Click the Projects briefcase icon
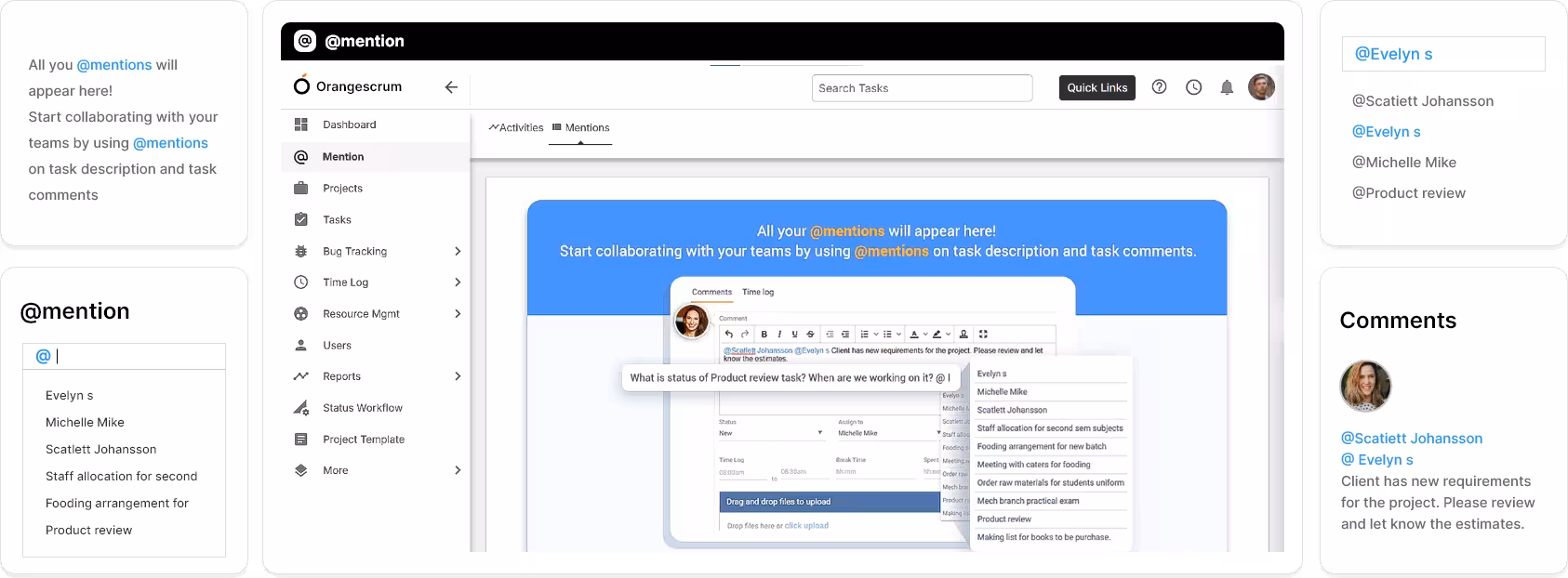This screenshot has width=1568, height=578. [301, 188]
